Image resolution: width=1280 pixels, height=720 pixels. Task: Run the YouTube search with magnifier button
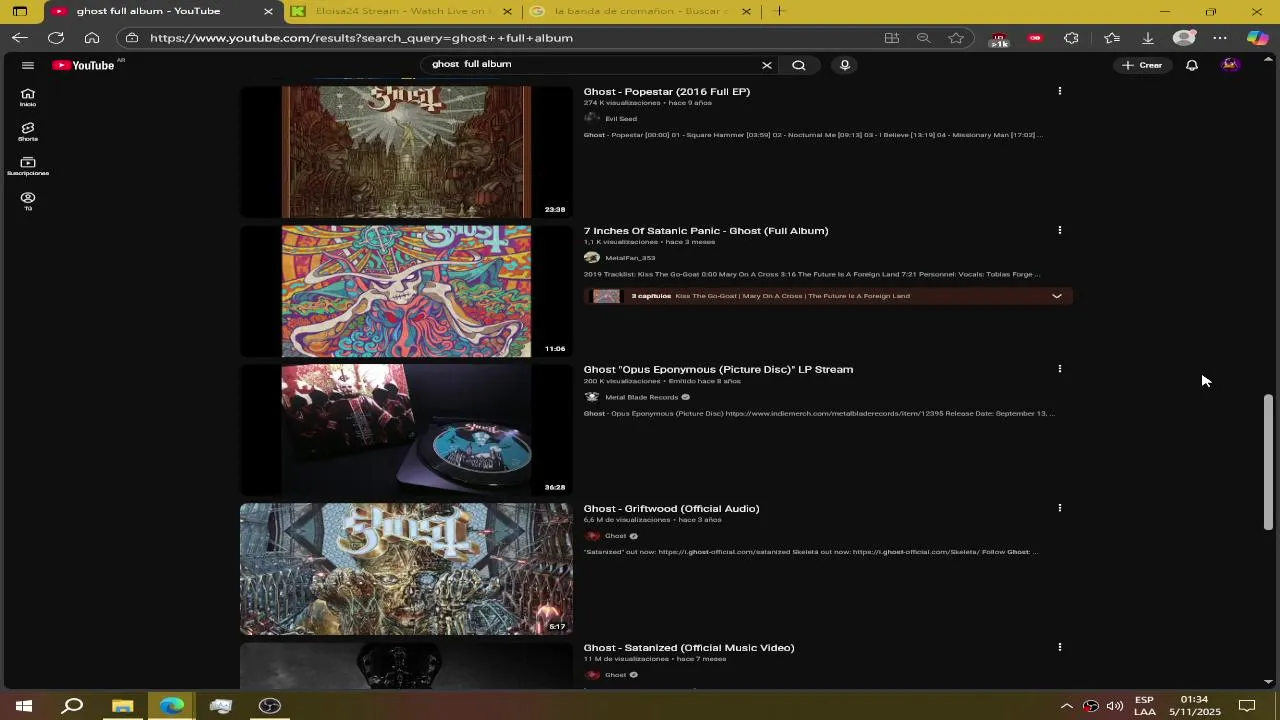[799, 65]
